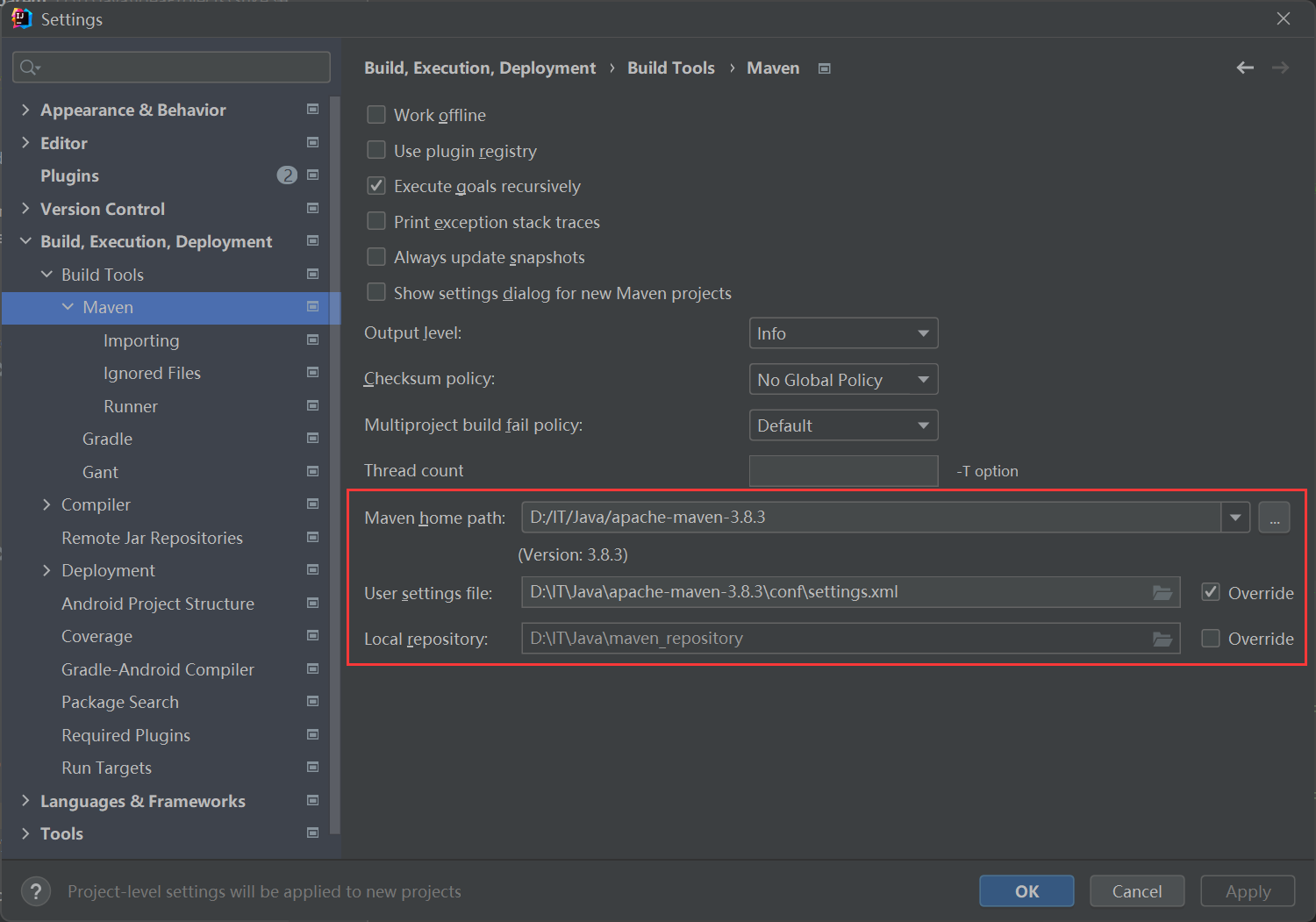Open the Runner settings page
1316x922 pixels.
pos(131,406)
